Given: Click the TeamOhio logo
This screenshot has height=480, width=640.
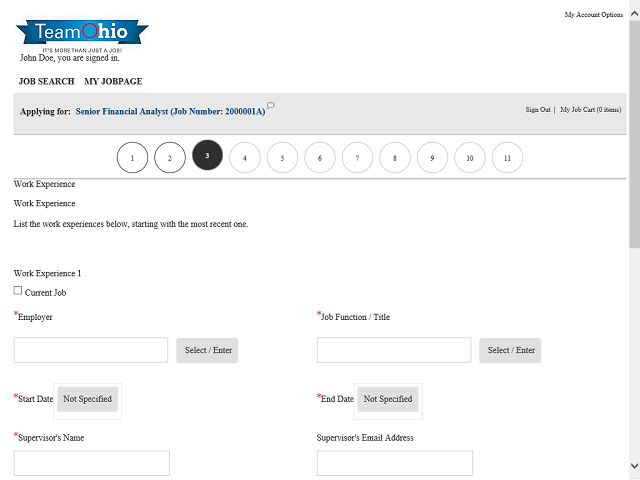Looking at the screenshot, I should [x=82, y=34].
